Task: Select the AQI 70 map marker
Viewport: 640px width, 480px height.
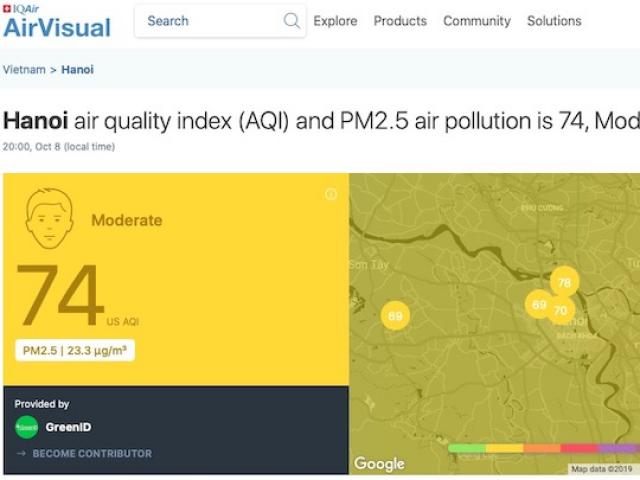Action: 560,311
